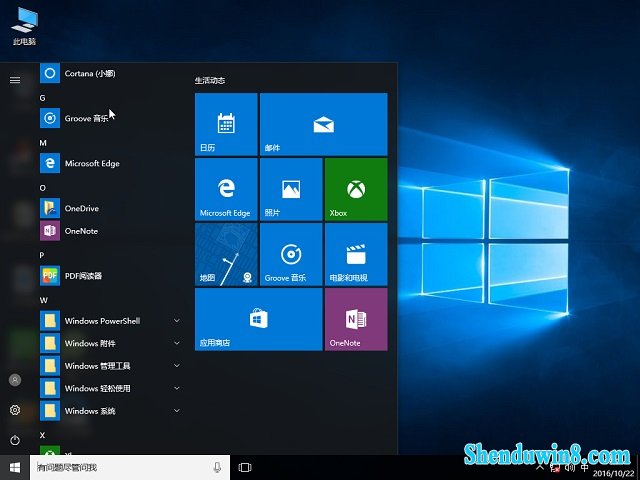Click the W letter group header
This screenshot has height=480, width=640.
44,300
